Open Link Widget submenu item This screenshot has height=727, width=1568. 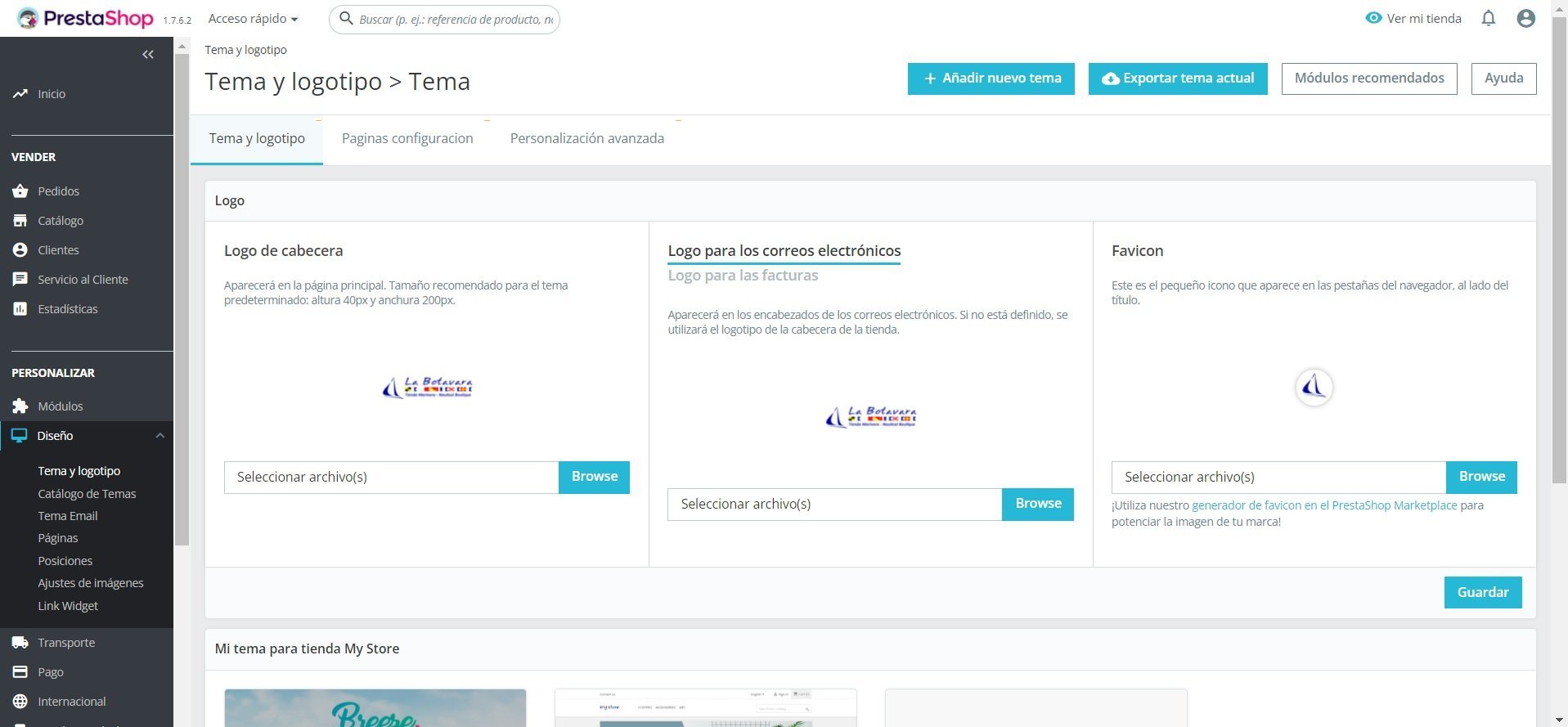point(68,606)
